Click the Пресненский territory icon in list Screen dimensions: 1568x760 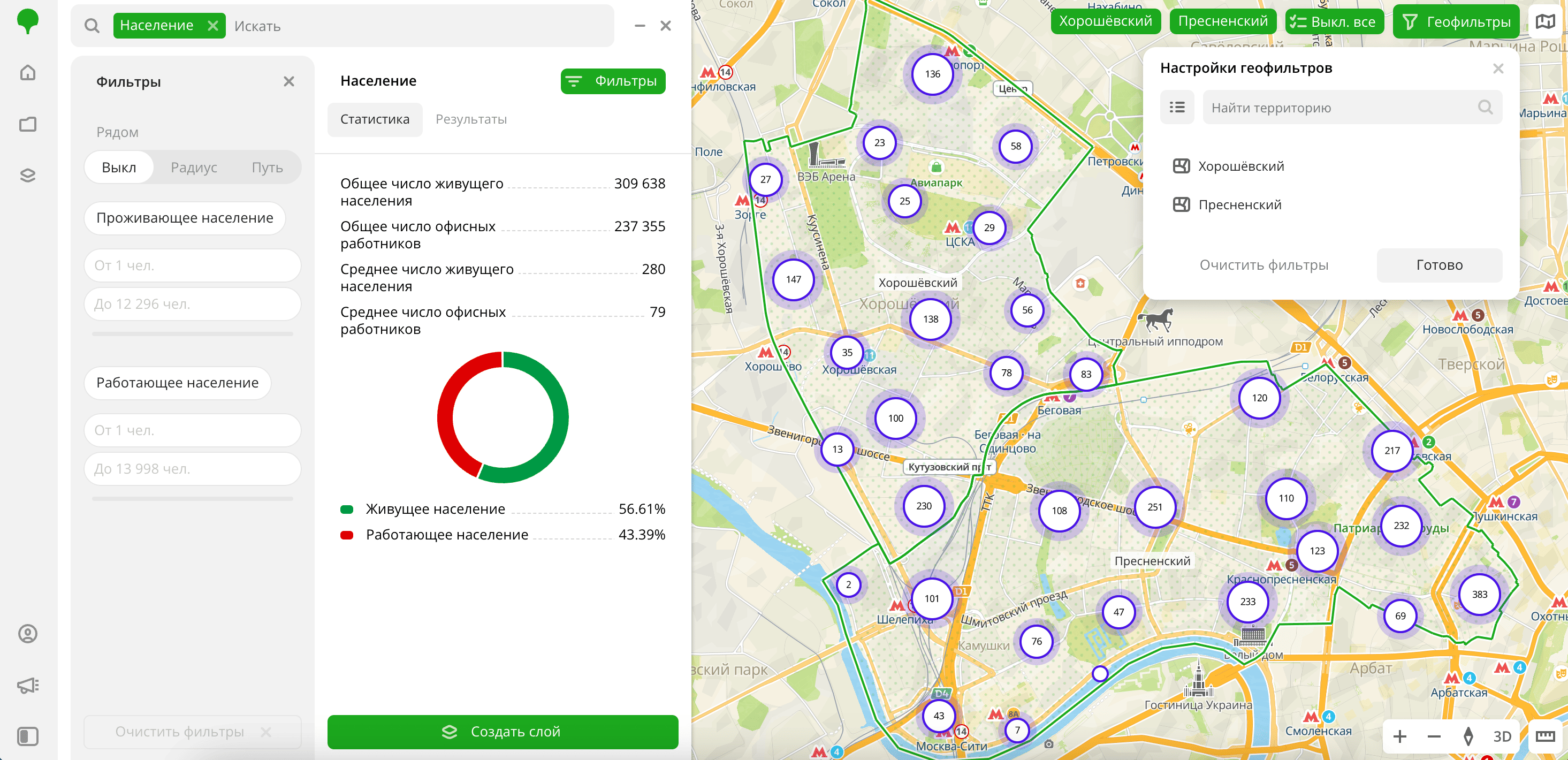(x=1181, y=204)
